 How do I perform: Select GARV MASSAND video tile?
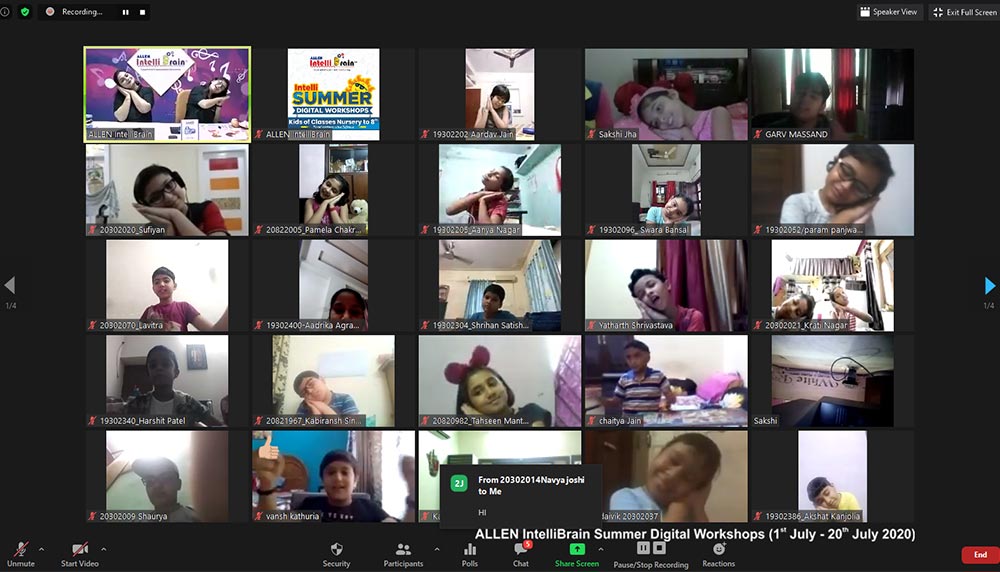click(x=832, y=94)
